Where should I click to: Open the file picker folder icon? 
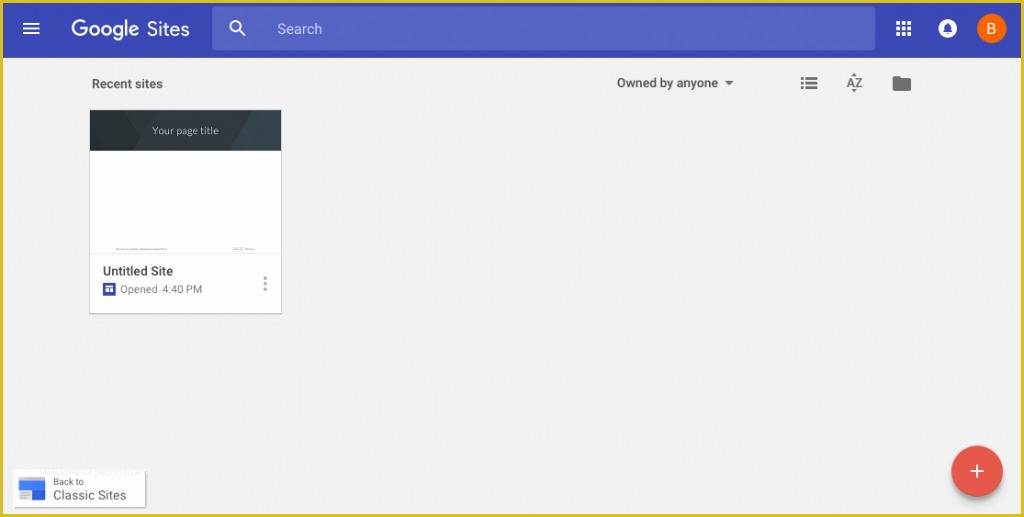[901, 84]
